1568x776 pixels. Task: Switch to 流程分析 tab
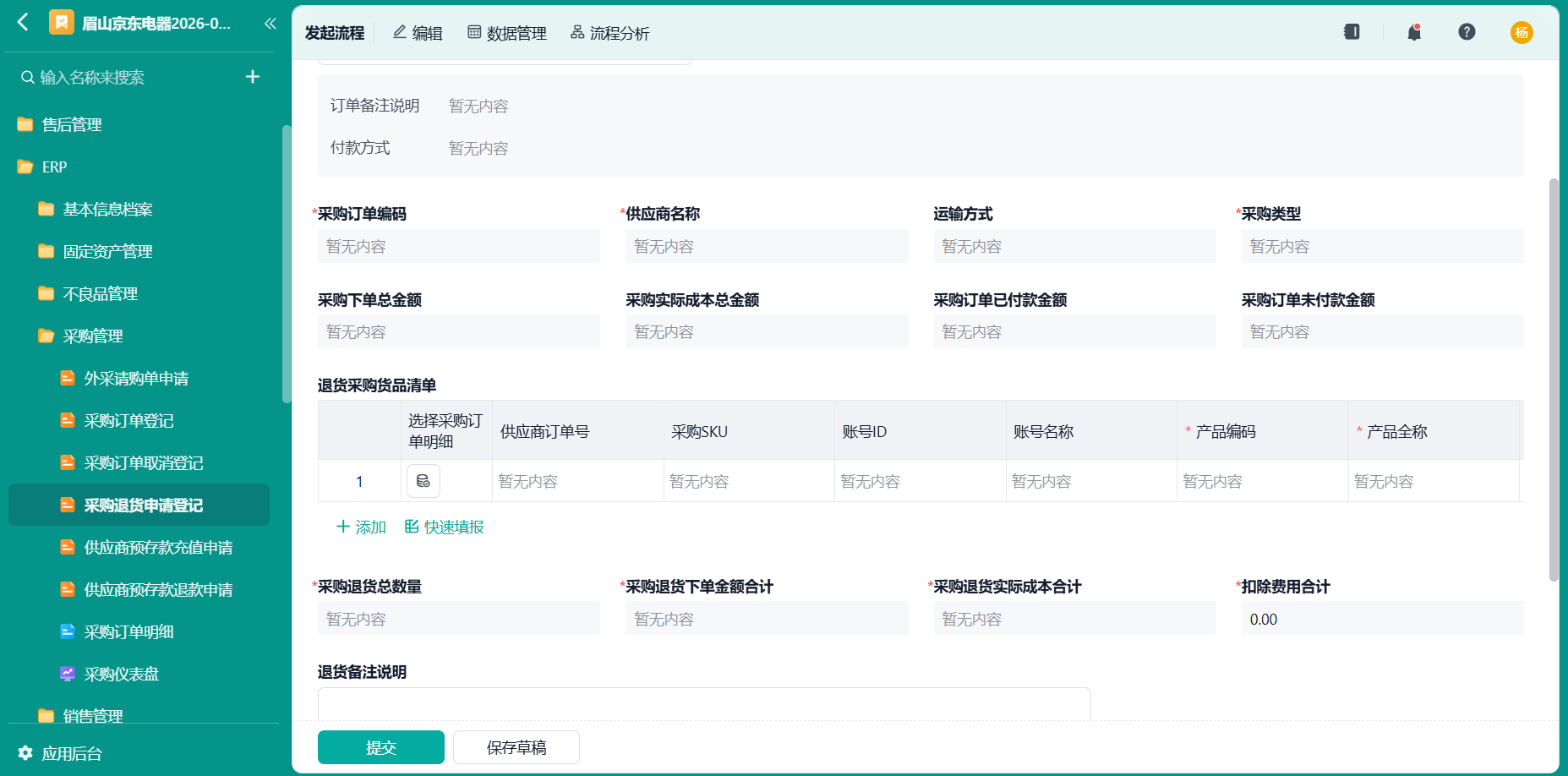610,33
